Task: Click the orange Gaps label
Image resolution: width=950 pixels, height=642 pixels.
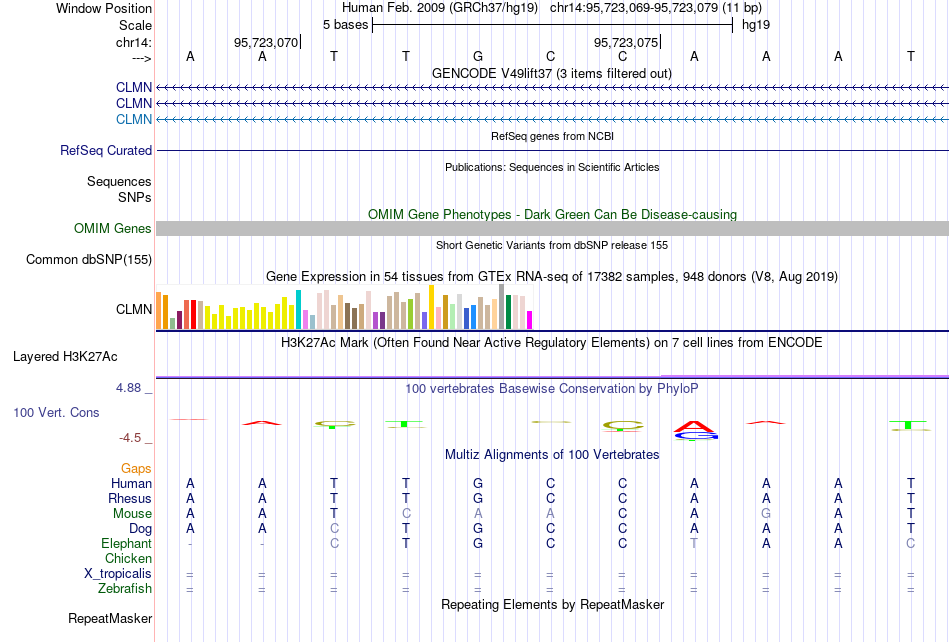Action: 136,468
